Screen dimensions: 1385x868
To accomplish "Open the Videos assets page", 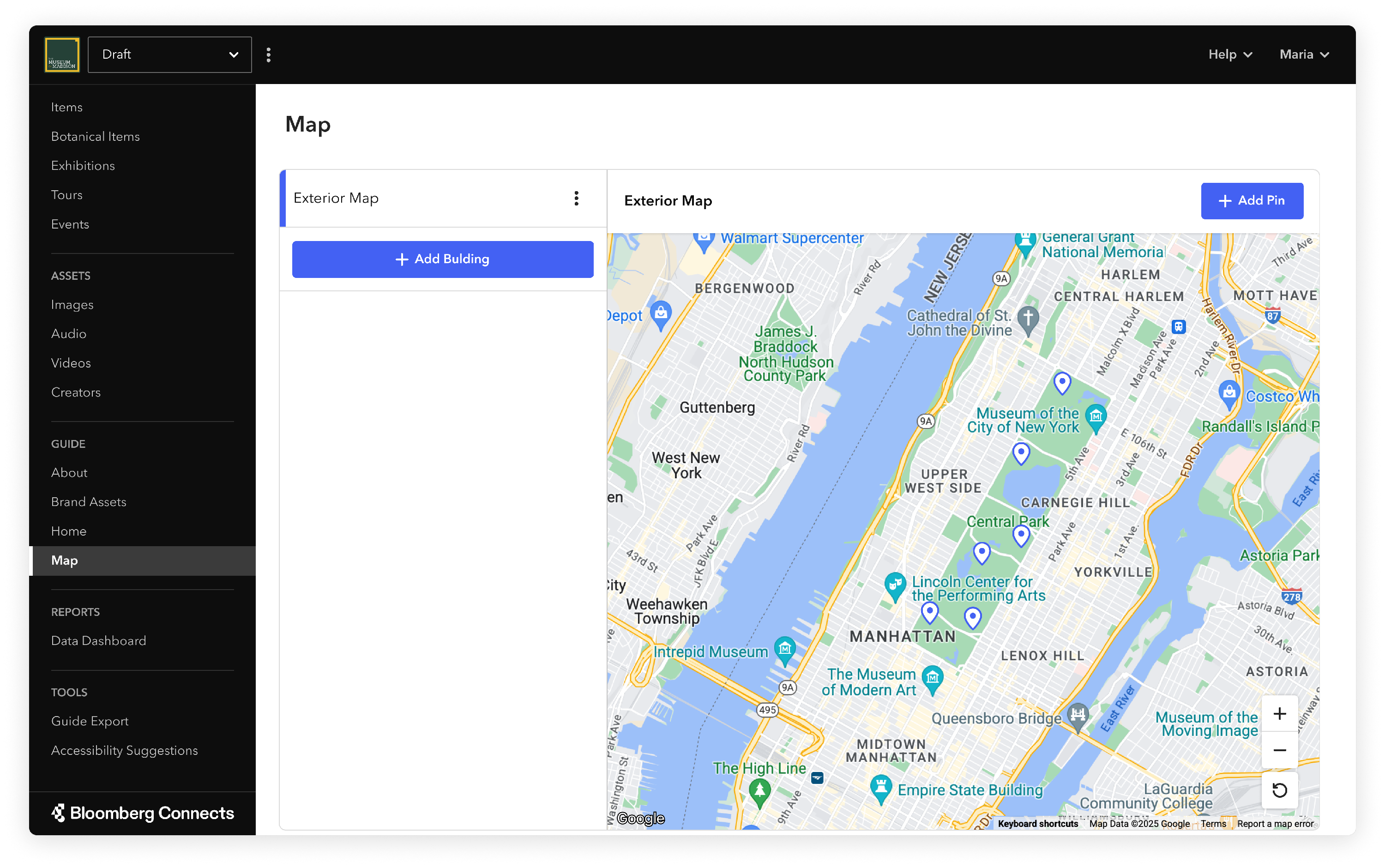I will [71, 363].
